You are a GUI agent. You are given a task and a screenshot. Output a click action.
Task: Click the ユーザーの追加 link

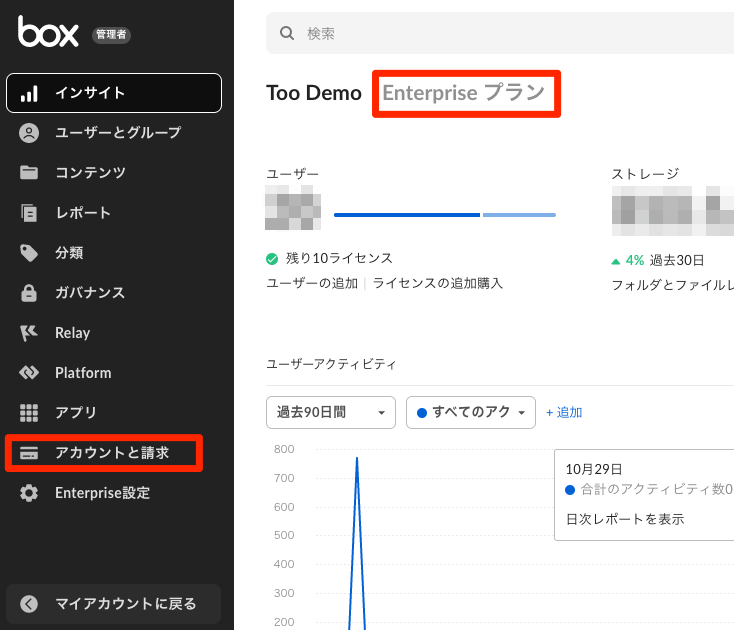(x=312, y=283)
